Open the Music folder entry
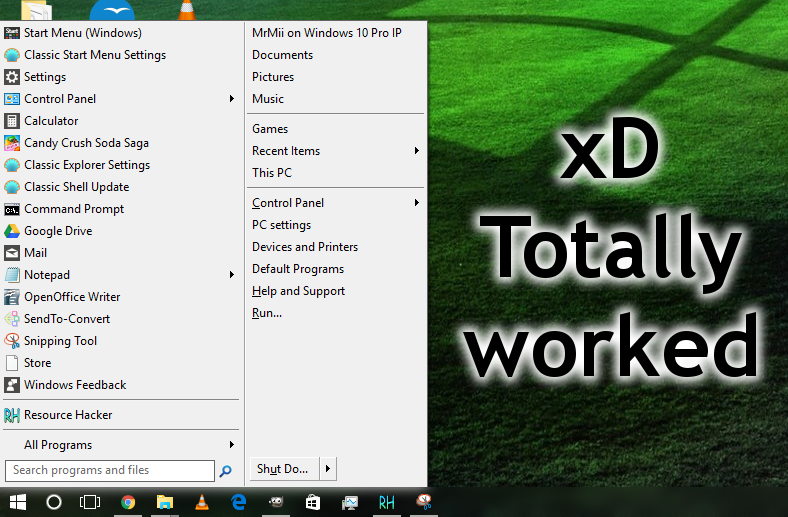The height and width of the screenshot is (517, 788). [268, 99]
